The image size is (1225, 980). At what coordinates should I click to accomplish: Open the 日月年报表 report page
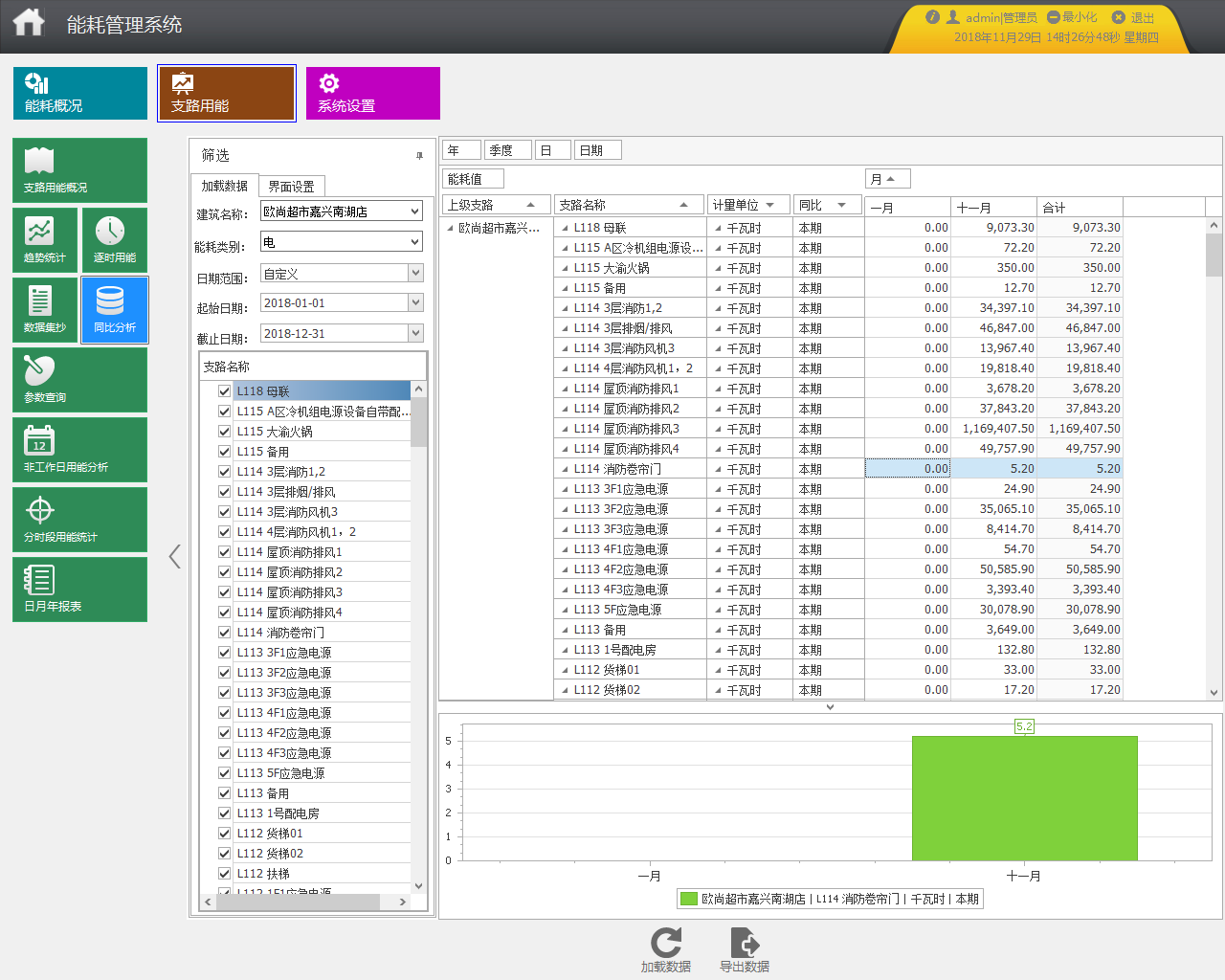pyautogui.click(x=79, y=590)
